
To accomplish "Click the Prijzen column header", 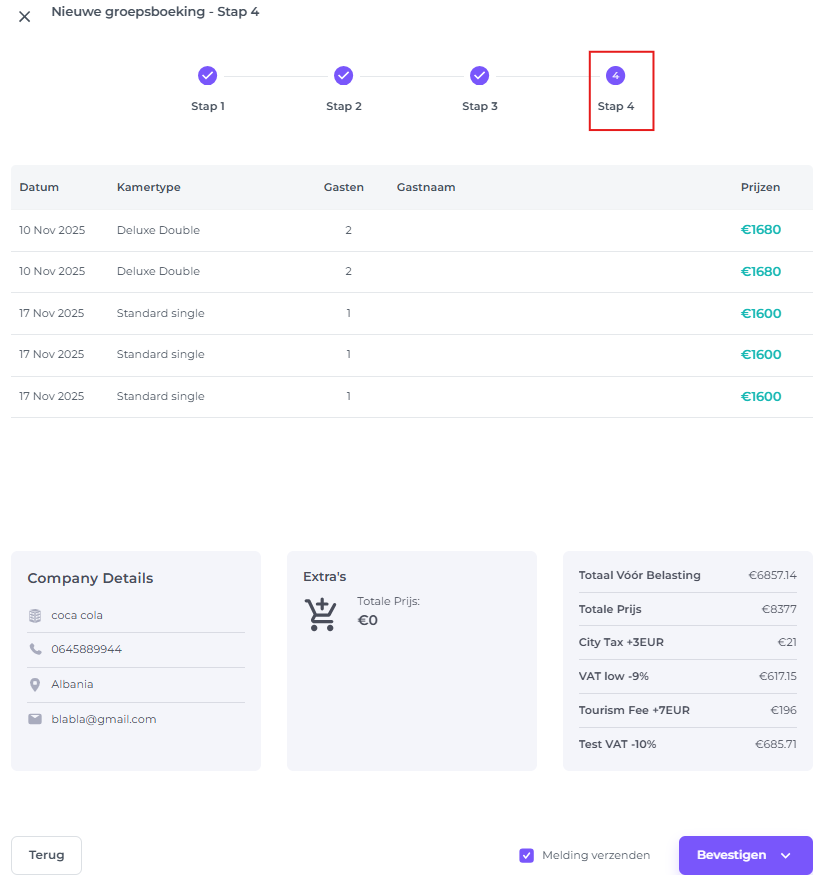I will pos(760,187).
